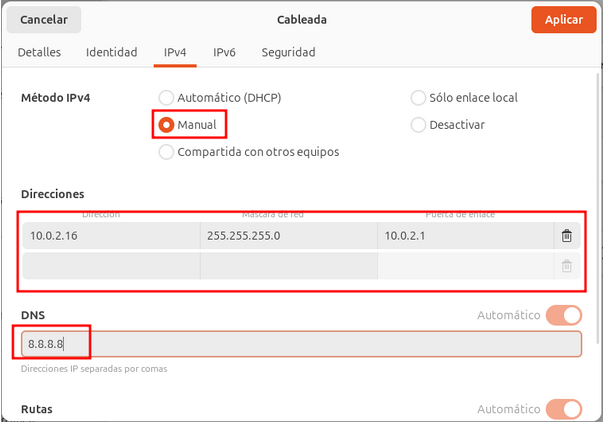The width and height of the screenshot is (604, 424).
Task: Edit the 10.0.2.16 address field
Action: tap(110, 236)
